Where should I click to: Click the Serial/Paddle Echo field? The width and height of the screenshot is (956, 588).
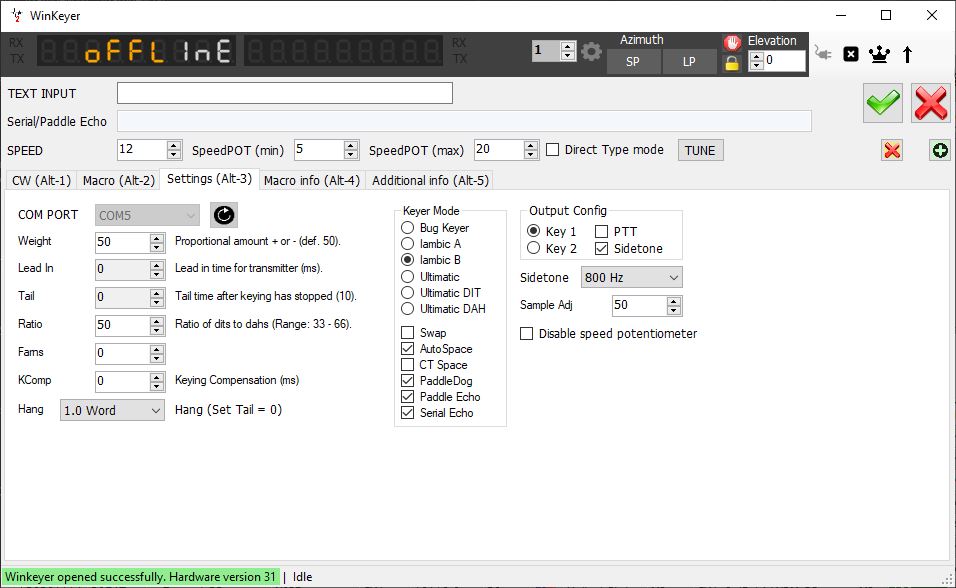coord(464,121)
